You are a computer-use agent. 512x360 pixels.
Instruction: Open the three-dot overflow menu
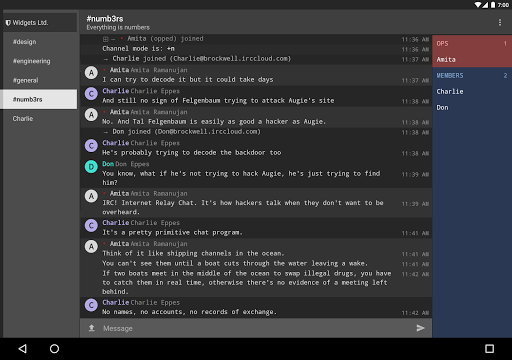(x=500, y=22)
